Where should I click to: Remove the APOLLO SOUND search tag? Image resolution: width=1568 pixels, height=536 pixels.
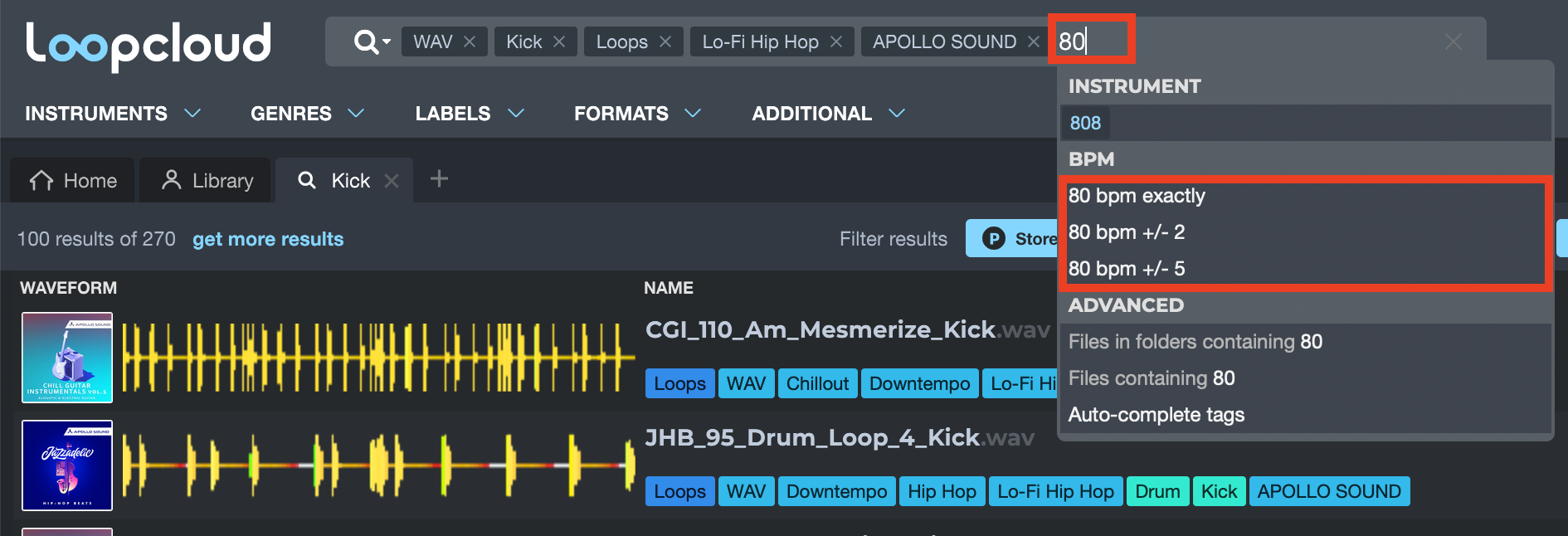(1034, 41)
